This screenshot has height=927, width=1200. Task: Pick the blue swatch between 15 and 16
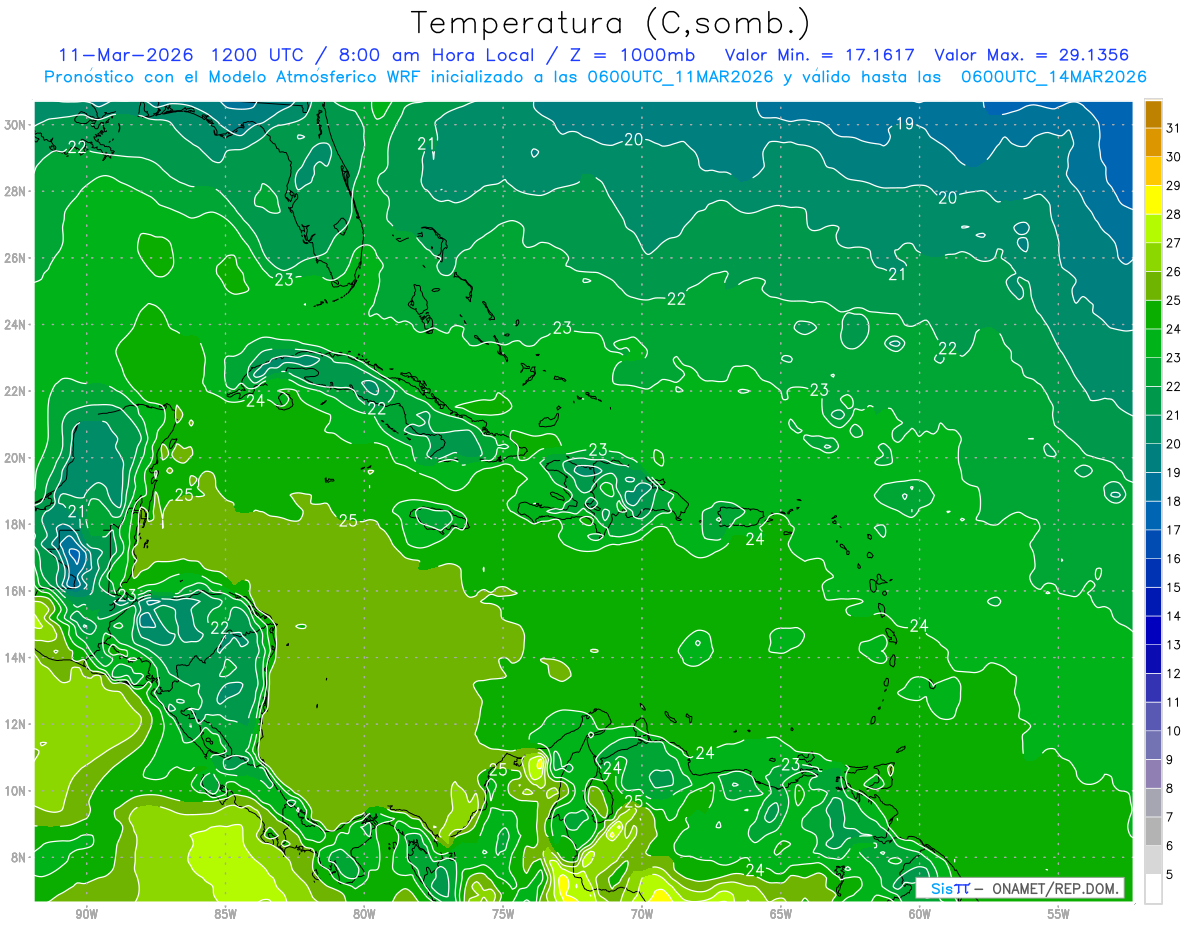(1153, 573)
